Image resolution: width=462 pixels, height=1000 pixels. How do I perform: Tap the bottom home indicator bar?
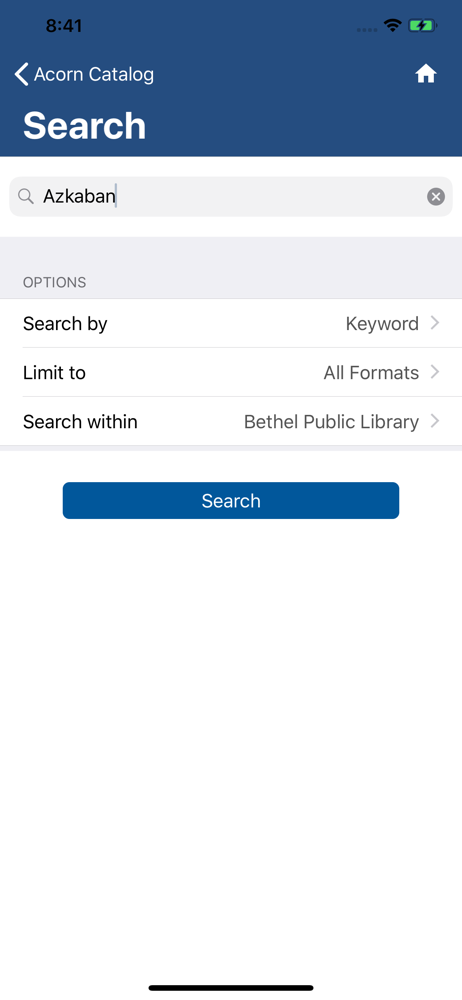click(231, 988)
